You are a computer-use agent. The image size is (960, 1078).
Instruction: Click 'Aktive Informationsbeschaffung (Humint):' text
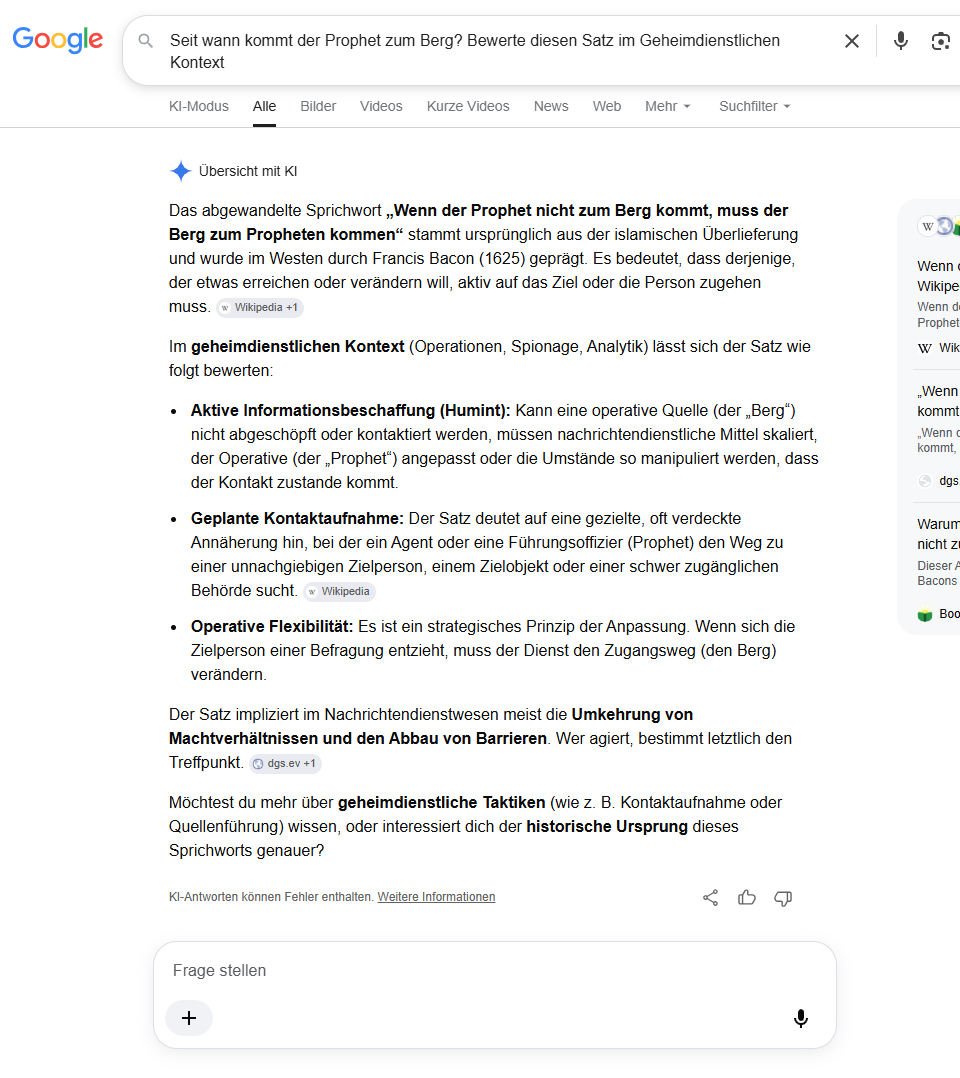click(350, 410)
